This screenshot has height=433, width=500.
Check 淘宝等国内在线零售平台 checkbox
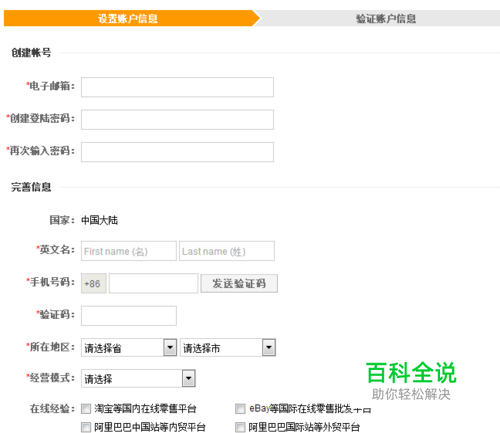[86, 409]
